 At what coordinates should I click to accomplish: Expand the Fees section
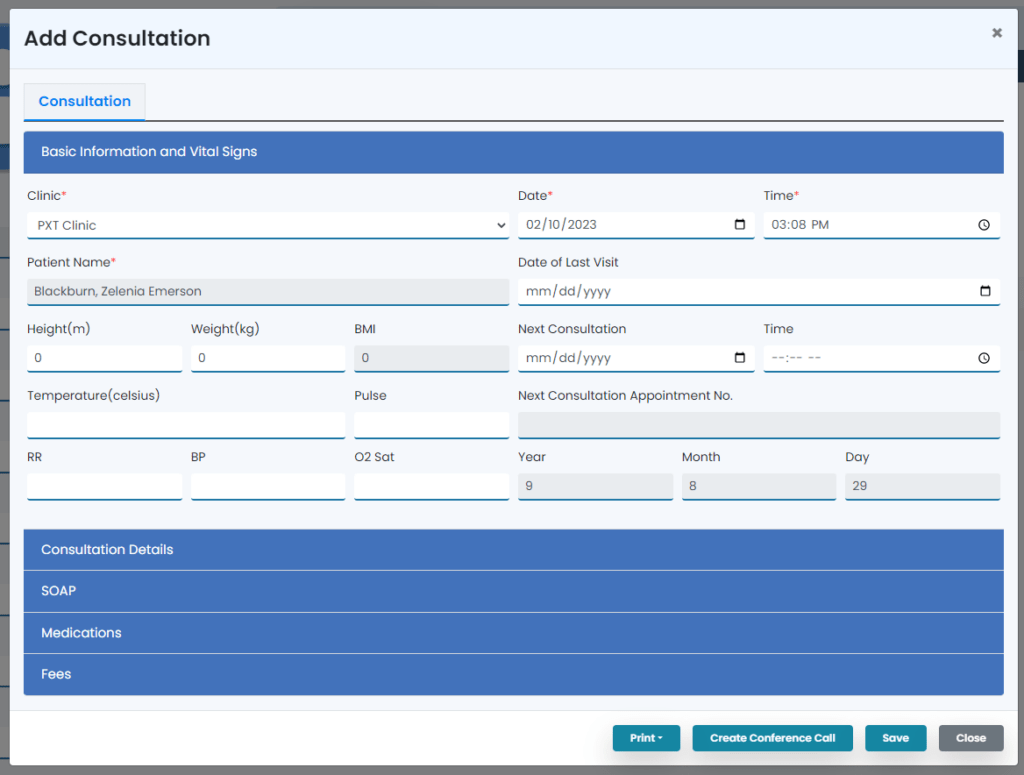point(512,673)
